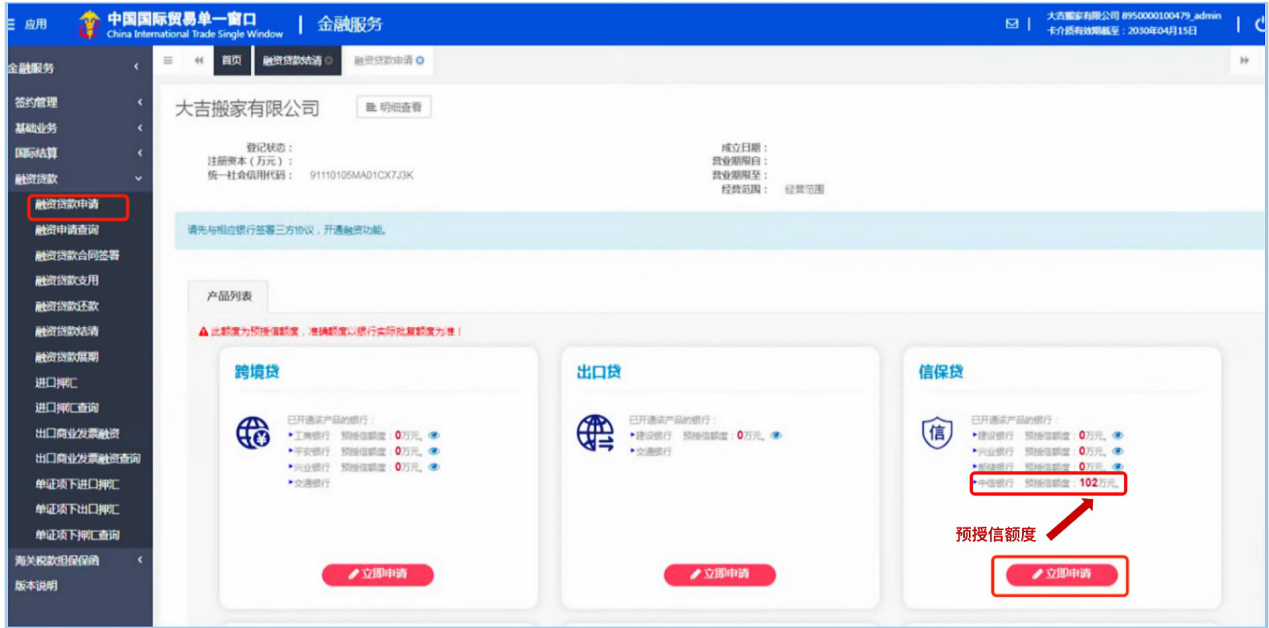Screen dimensions: 1269x628
Task: Open the mail envelope icon in header
Action: click(1012, 24)
